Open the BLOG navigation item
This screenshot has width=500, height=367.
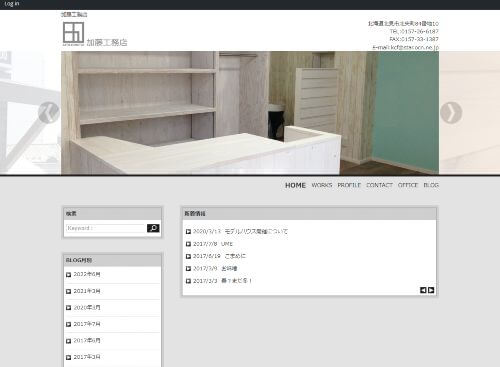431,185
